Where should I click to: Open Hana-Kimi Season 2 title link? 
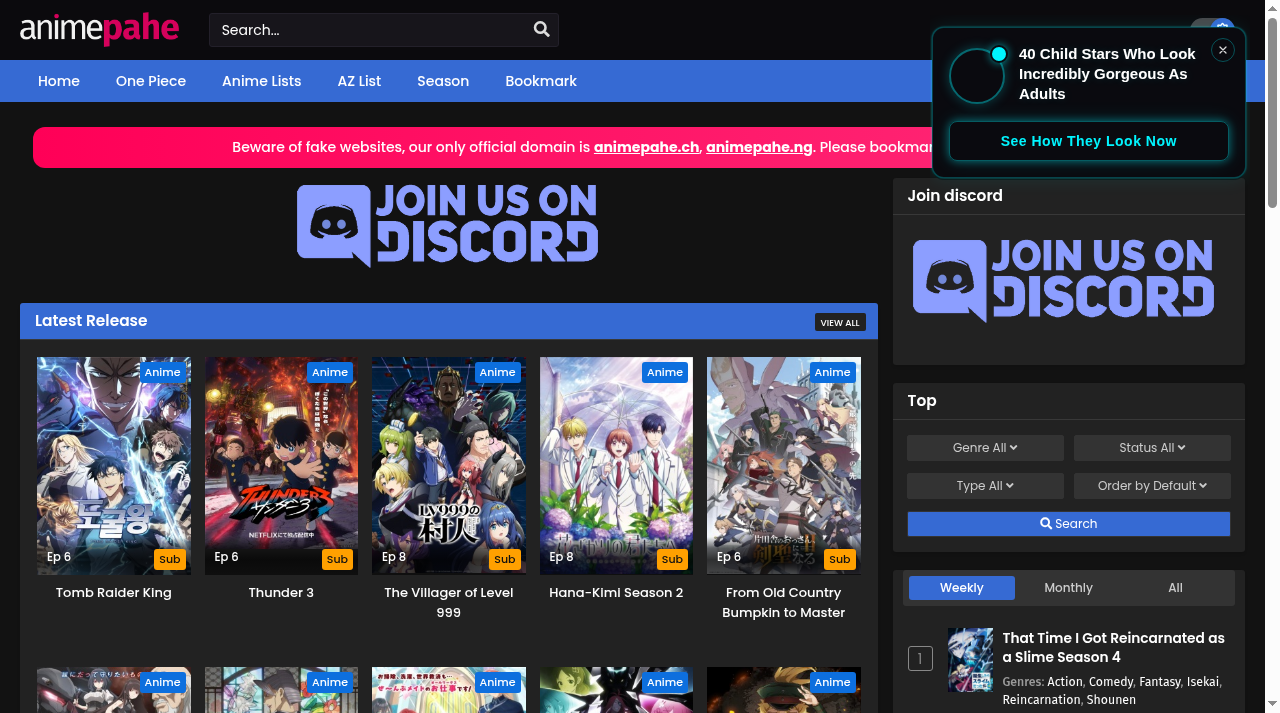[616, 593]
